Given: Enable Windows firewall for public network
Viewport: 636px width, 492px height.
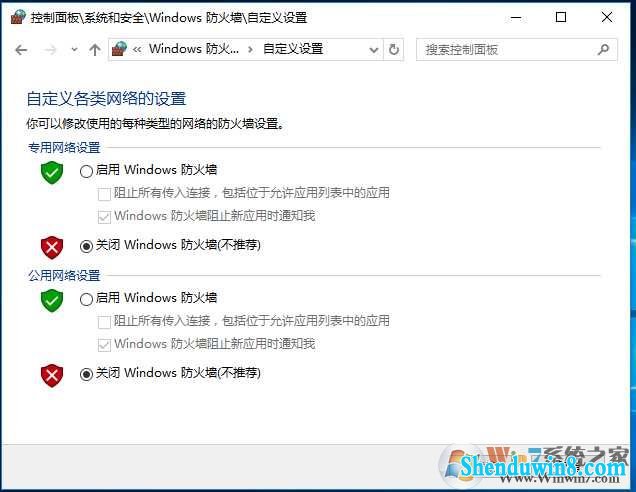Looking at the screenshot, I should [86, 300].
